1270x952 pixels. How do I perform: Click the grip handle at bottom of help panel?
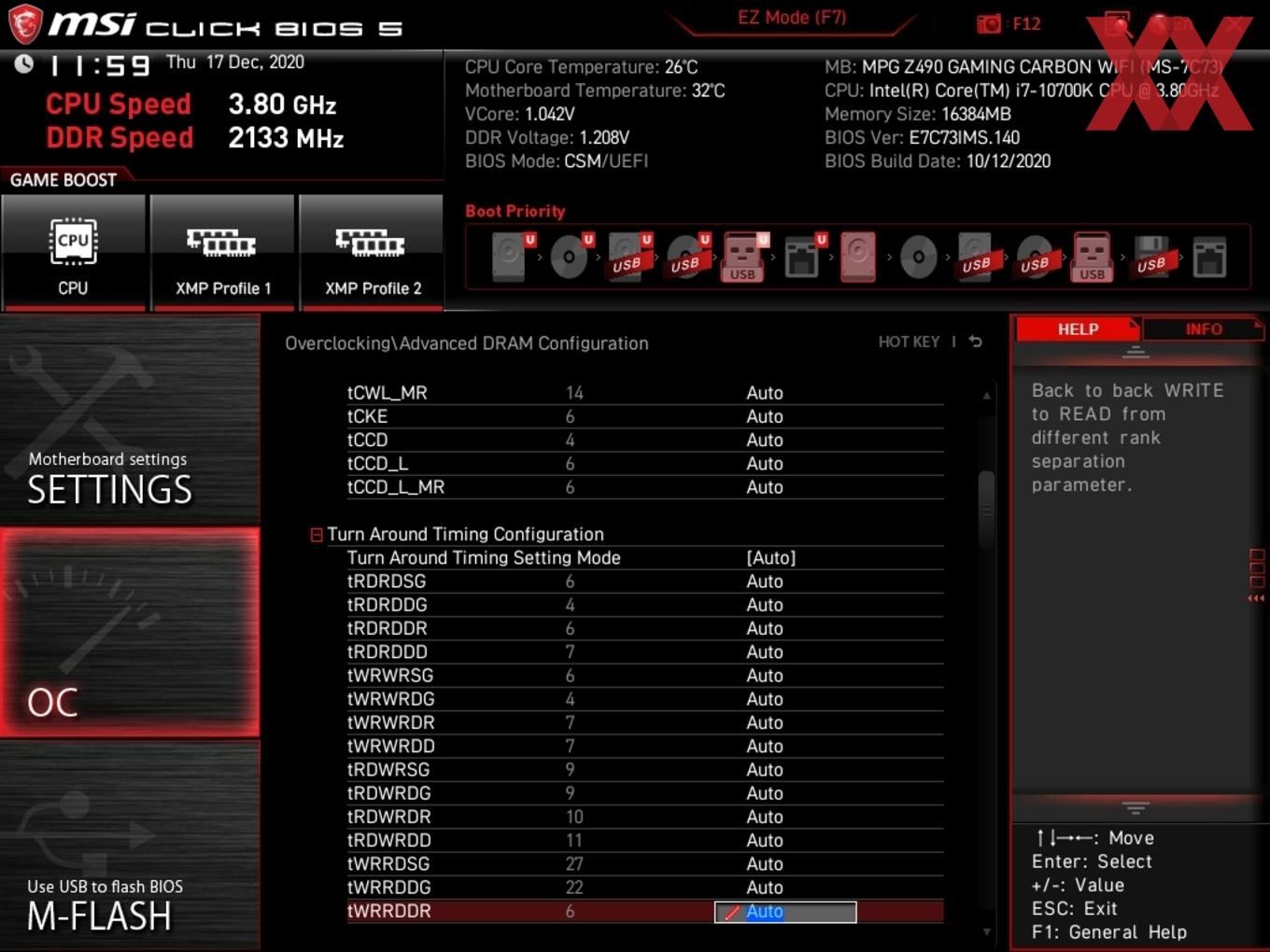point(1136,807)
